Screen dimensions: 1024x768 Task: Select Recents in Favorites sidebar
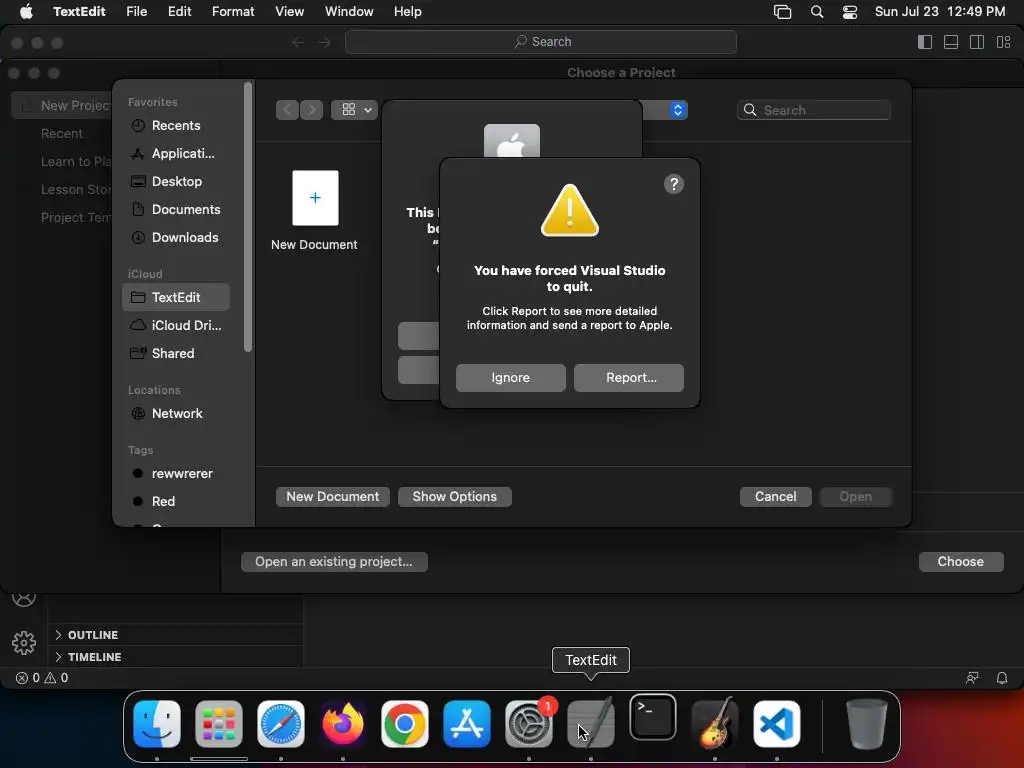point(176,125)
